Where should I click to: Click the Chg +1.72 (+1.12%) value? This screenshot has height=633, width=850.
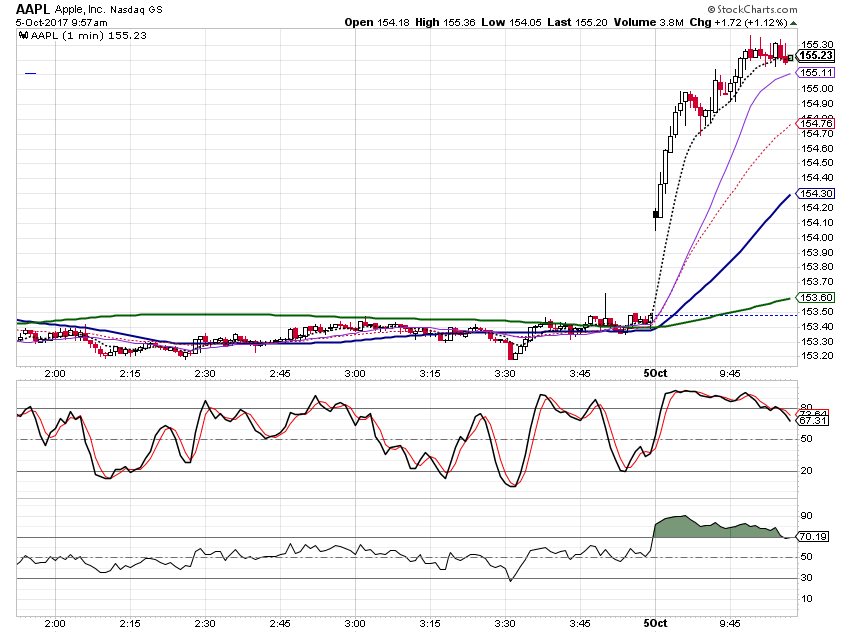pyautogui.click(x=738, y=22)
